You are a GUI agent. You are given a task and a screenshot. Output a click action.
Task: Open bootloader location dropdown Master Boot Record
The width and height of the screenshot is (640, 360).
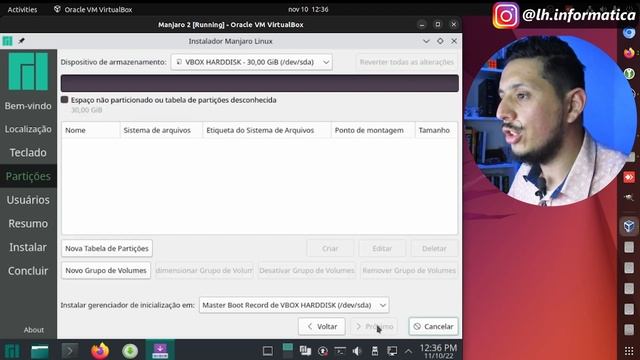pos(294,305)
